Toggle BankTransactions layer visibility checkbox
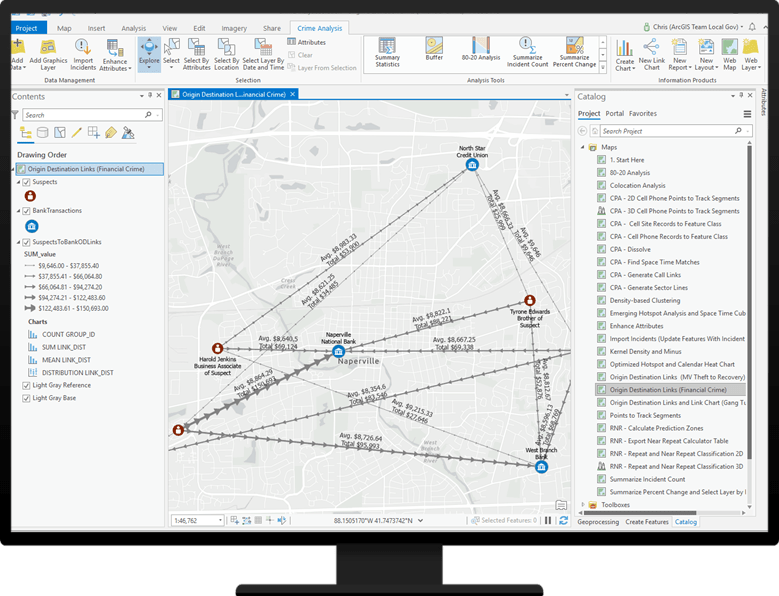Screen dimensions: 779x596 [26, 211]
